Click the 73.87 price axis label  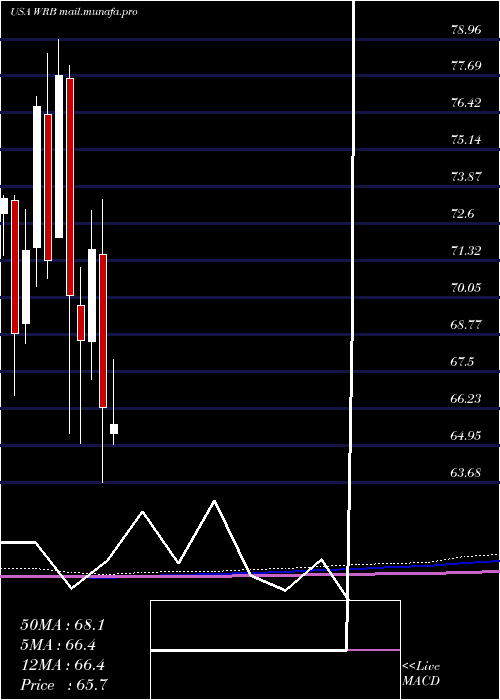pyautogui.click(x=466, y=177)
